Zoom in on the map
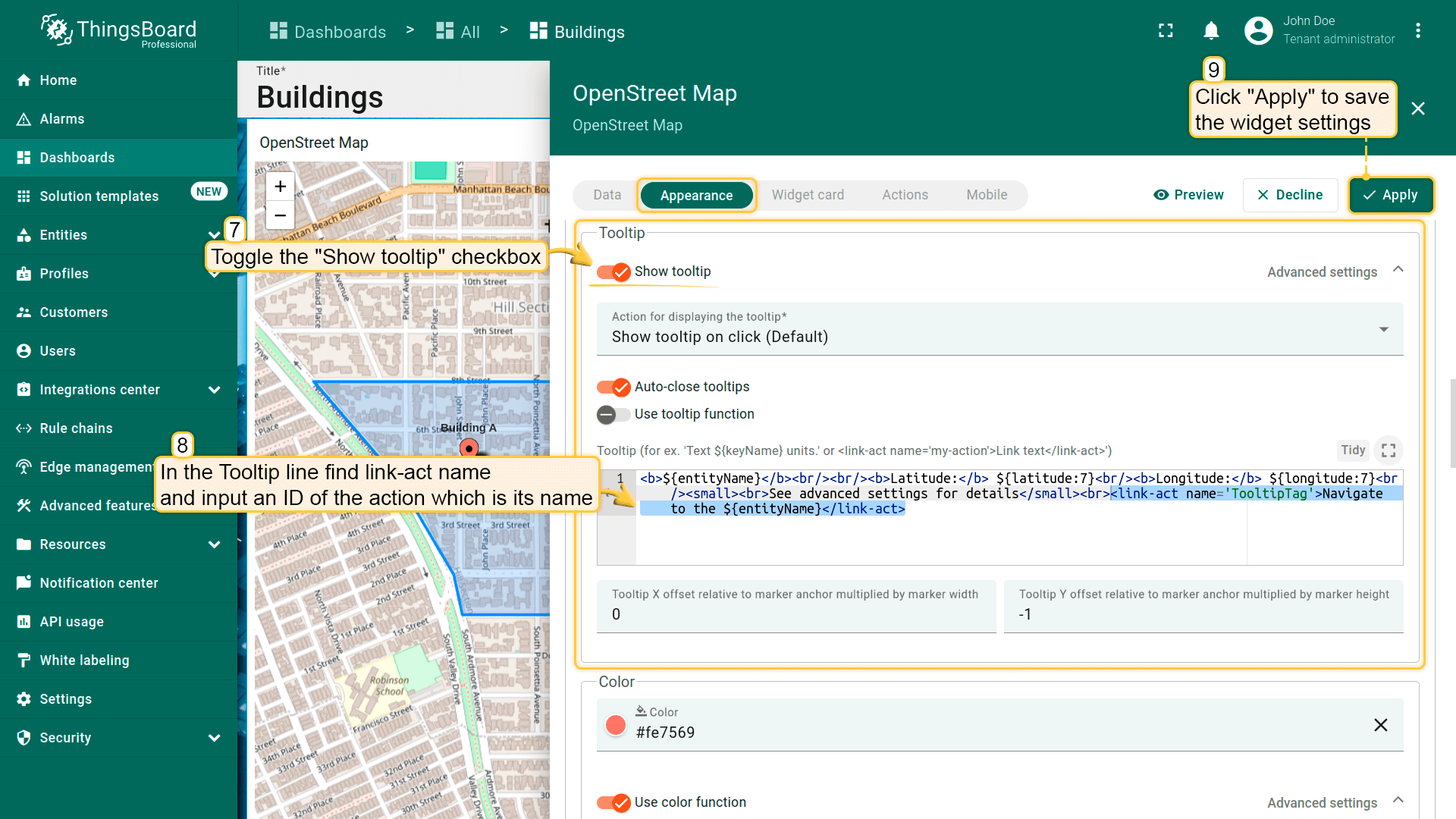The height and width of the screenshot is (819, 1456). coord(280,187)
